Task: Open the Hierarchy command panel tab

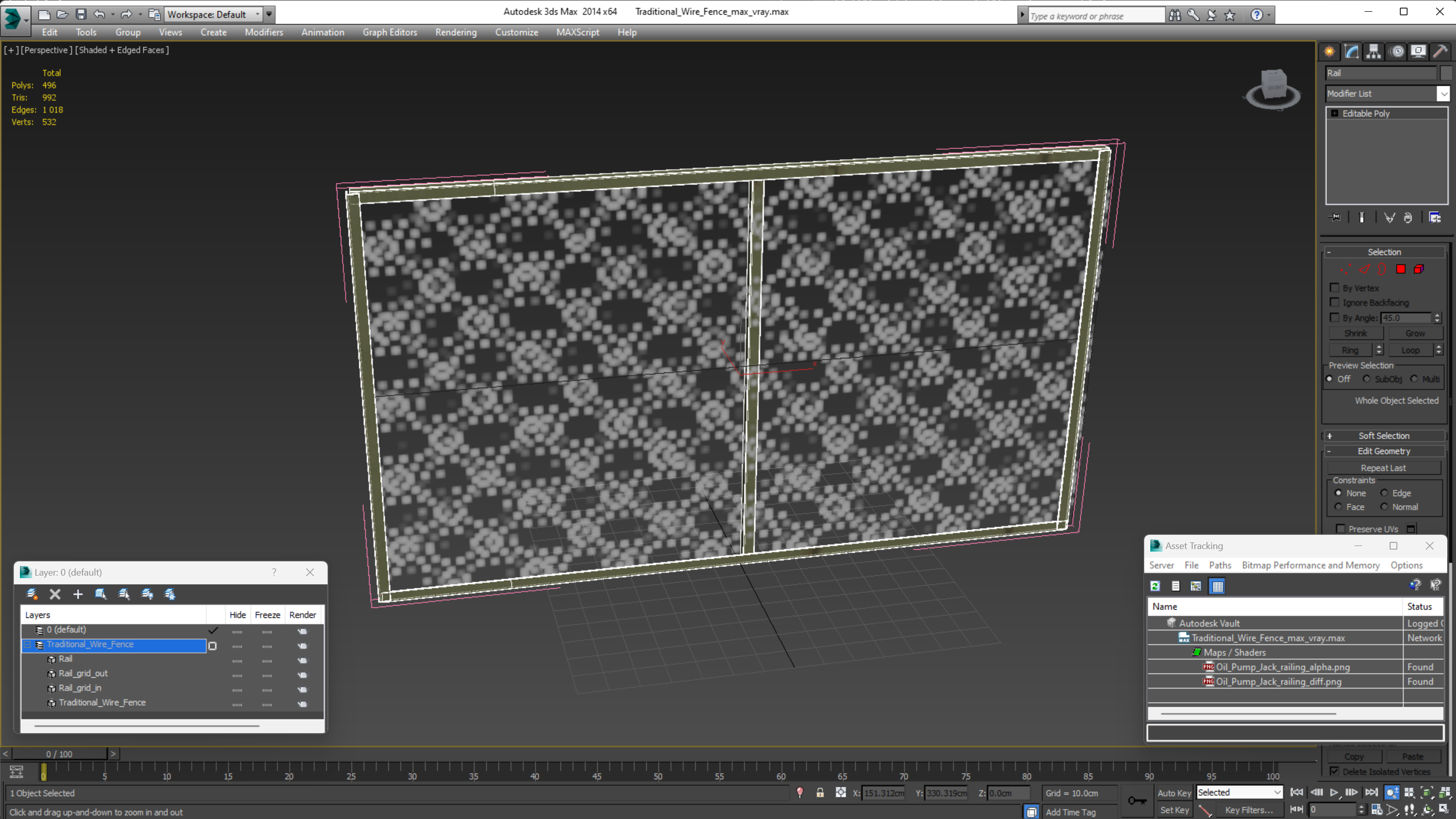Action: [x=1373, y=52]
